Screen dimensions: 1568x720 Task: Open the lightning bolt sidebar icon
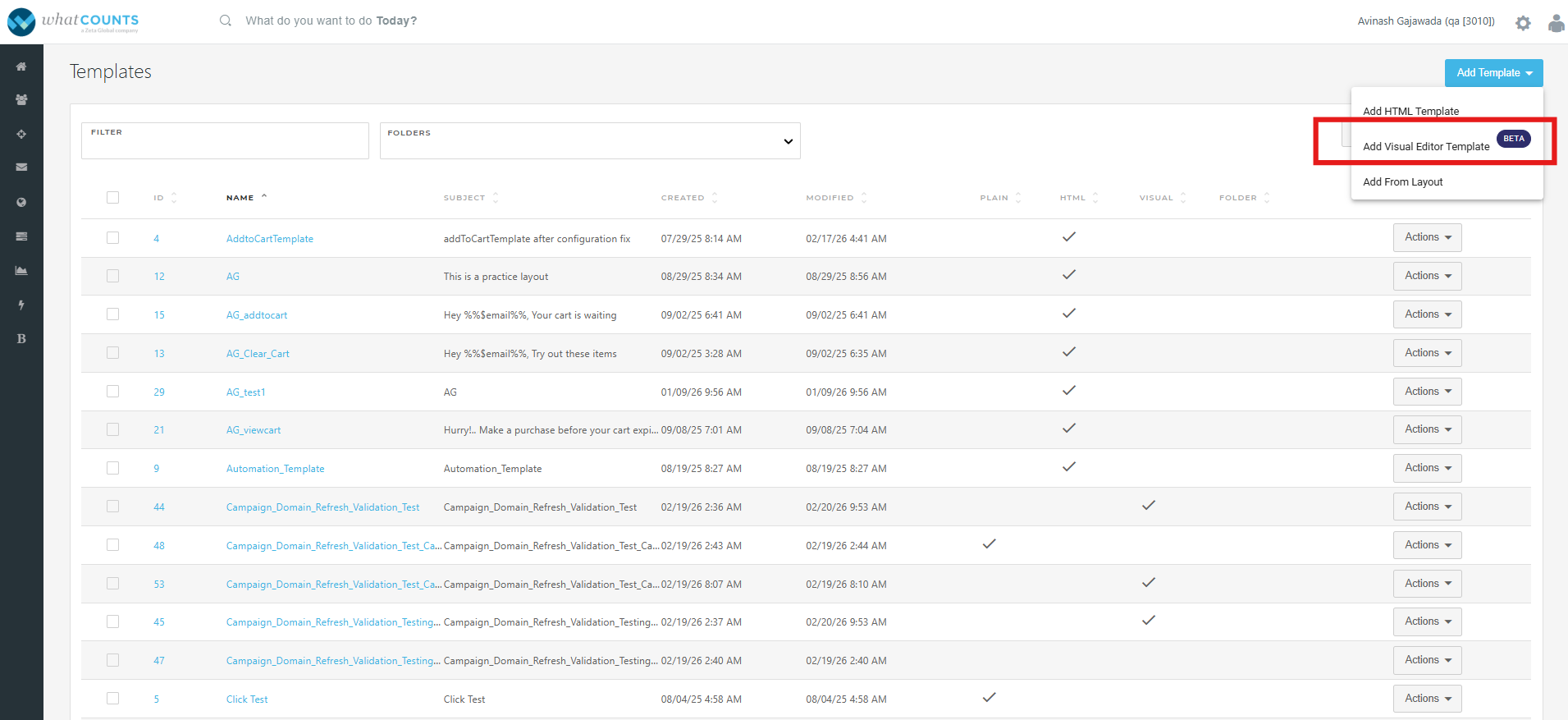click(21, 305)
